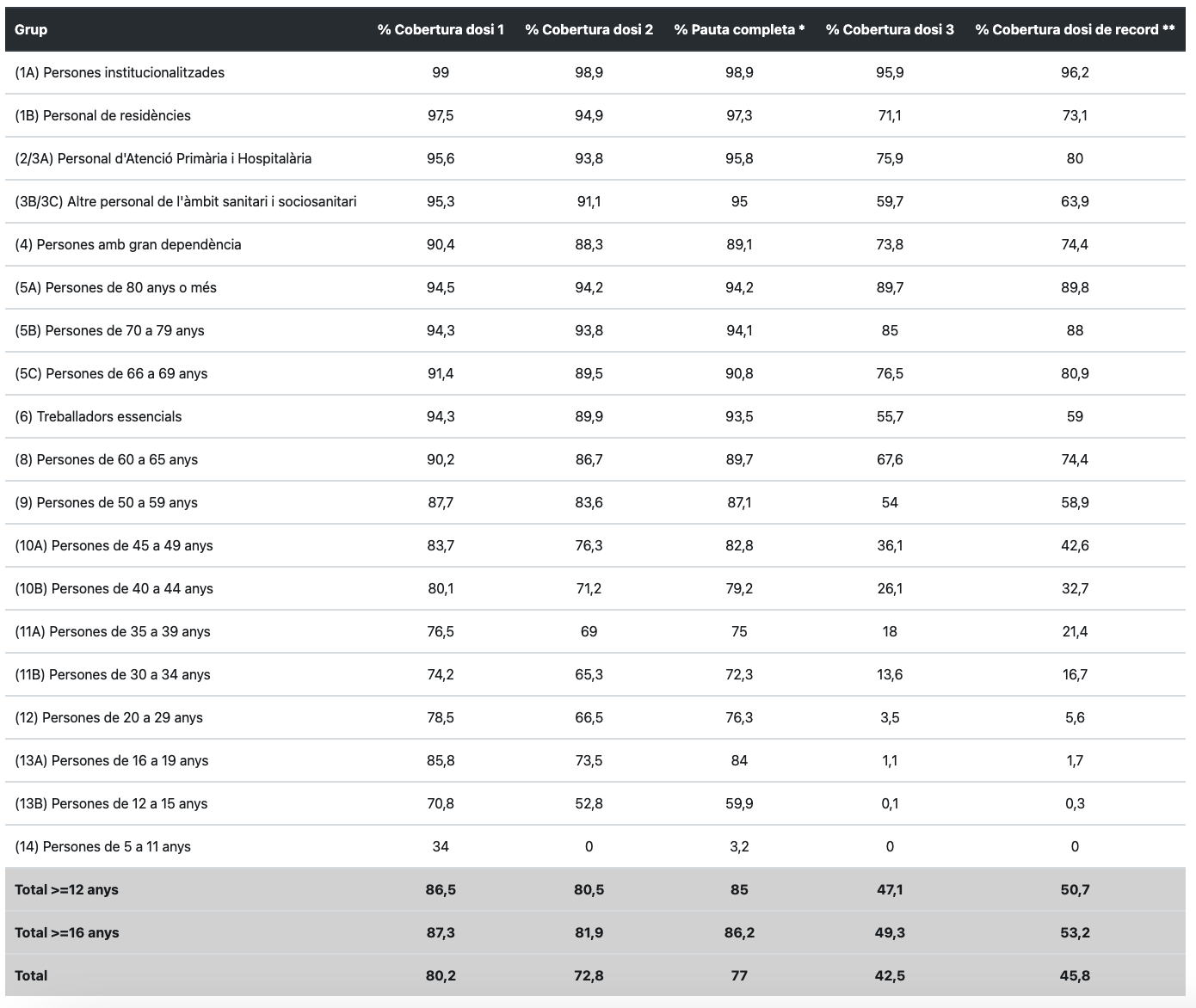Select the Persones de 80 anys o més row

point(115,287)
